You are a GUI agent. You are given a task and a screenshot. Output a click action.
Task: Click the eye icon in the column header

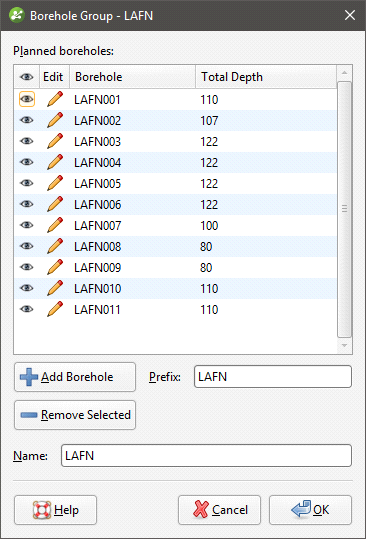tap(27, 77)
